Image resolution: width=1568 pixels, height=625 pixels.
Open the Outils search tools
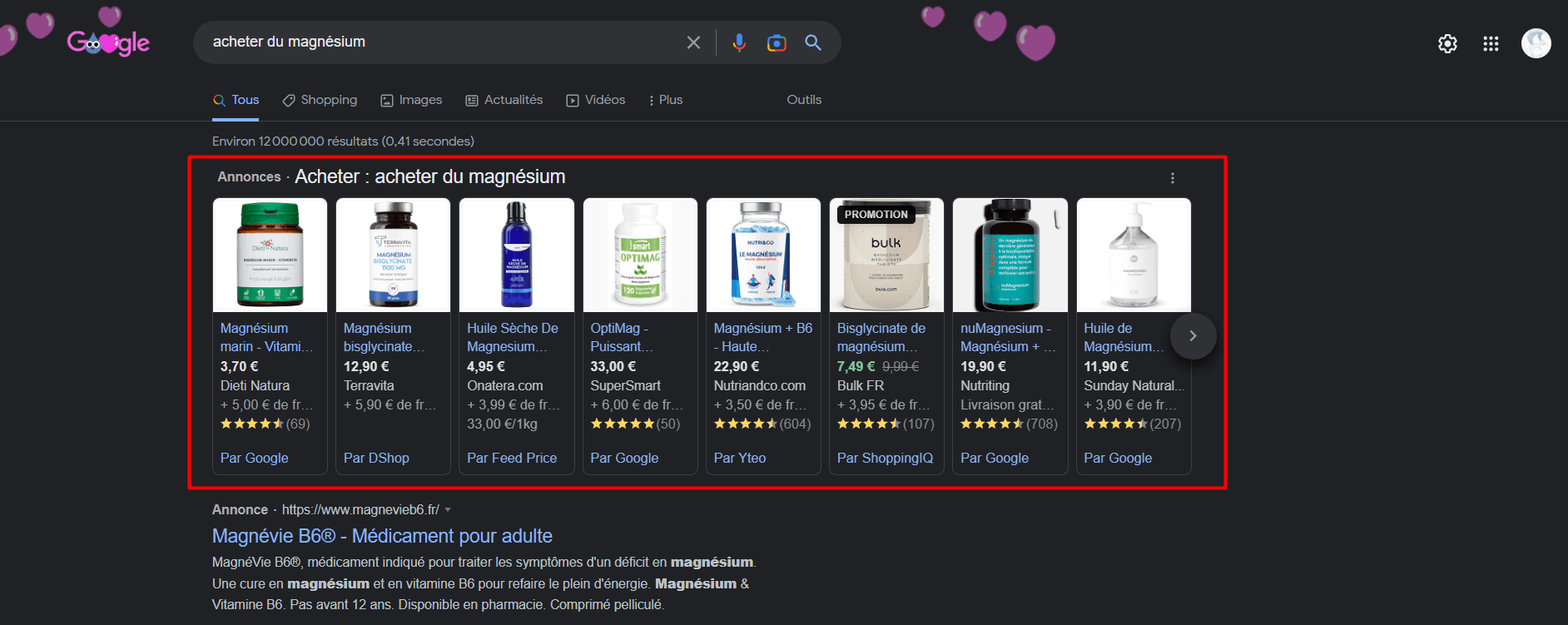point(804,100)
